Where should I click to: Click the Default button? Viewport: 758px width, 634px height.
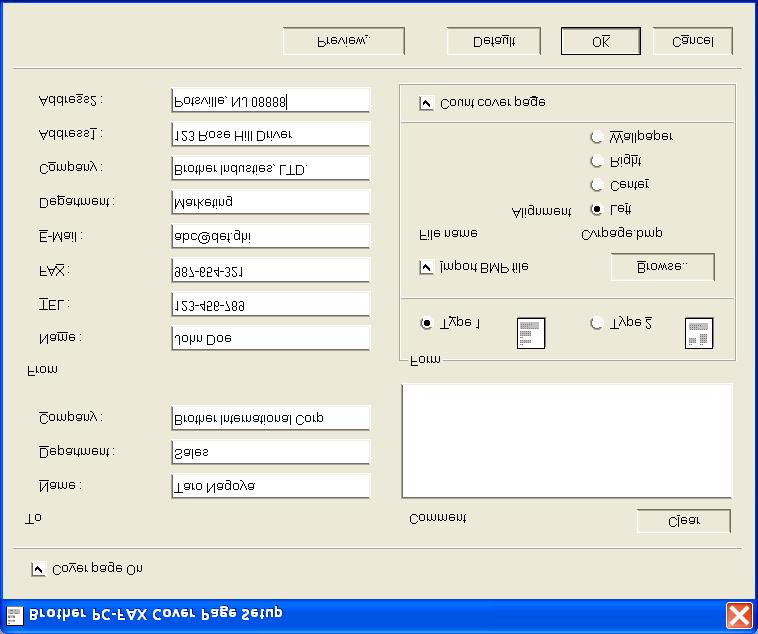(494, 41)
